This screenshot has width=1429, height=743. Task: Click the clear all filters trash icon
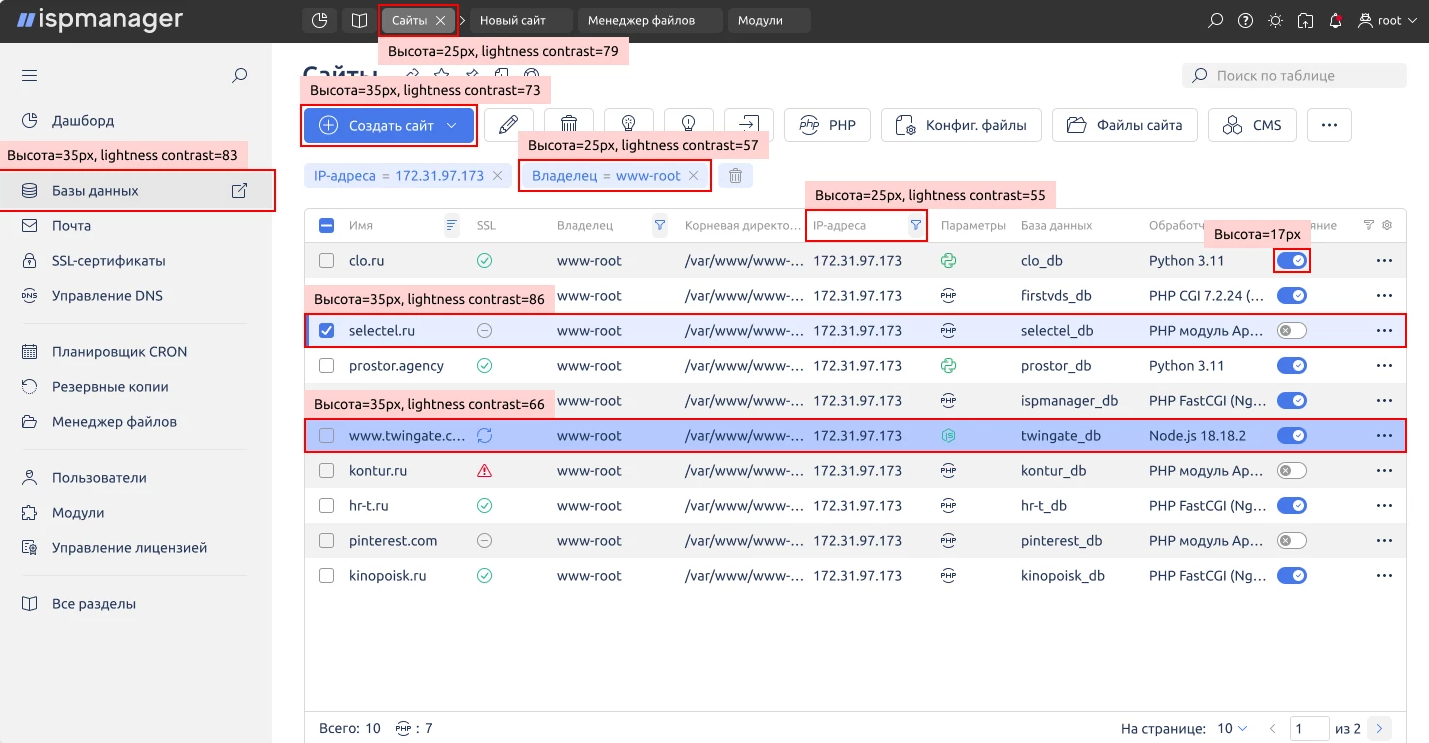pos(735,176)
